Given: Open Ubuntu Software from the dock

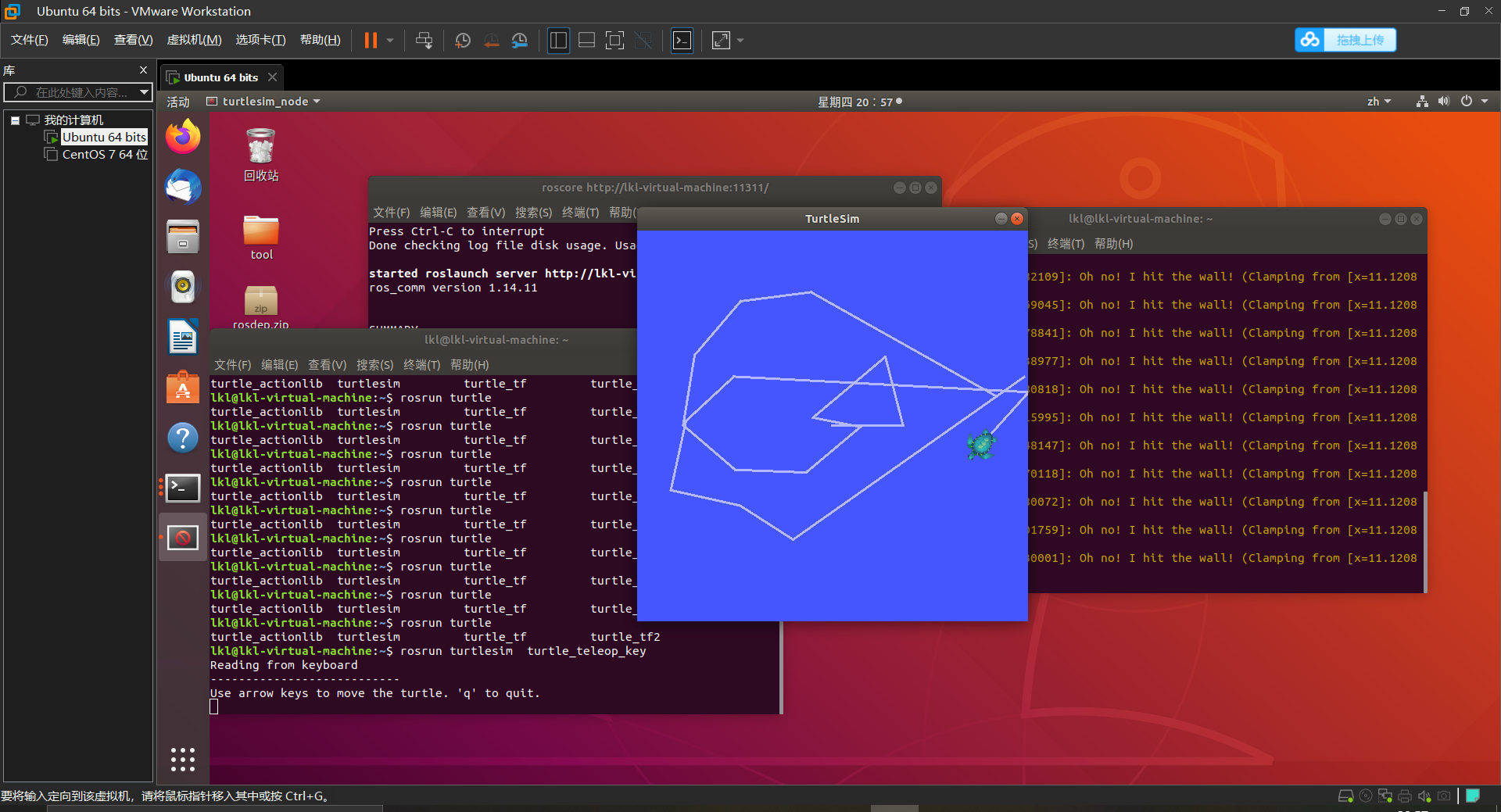Looking at the screenshot, I should click(183, 387).
